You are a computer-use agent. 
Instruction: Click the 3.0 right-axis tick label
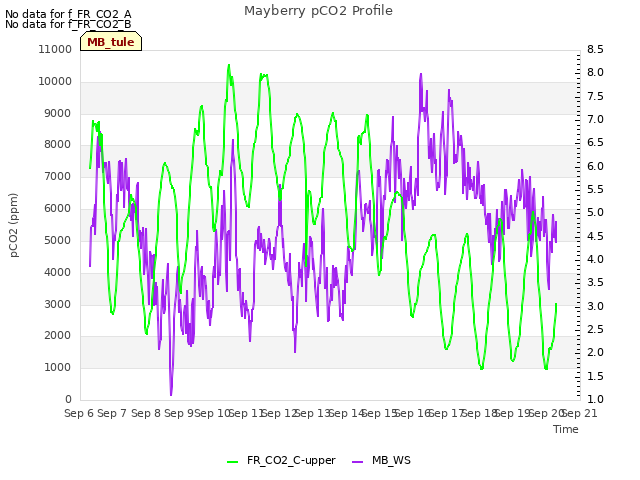[595, 306]
